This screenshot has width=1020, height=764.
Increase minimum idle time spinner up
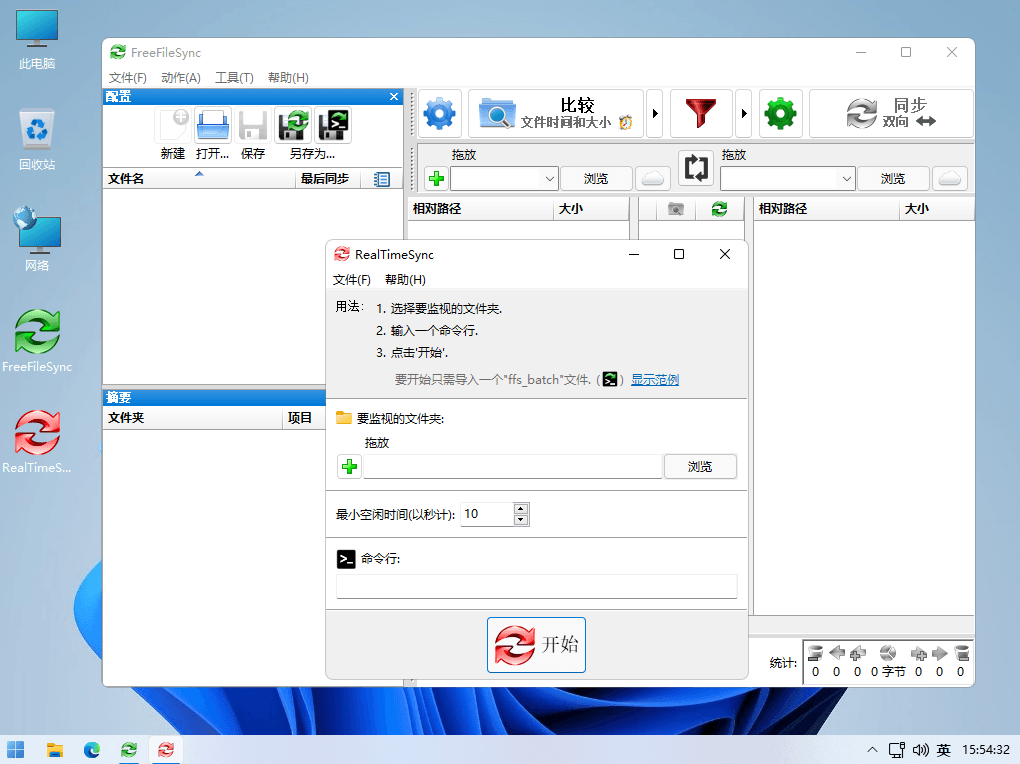click(x=520, y=508)
